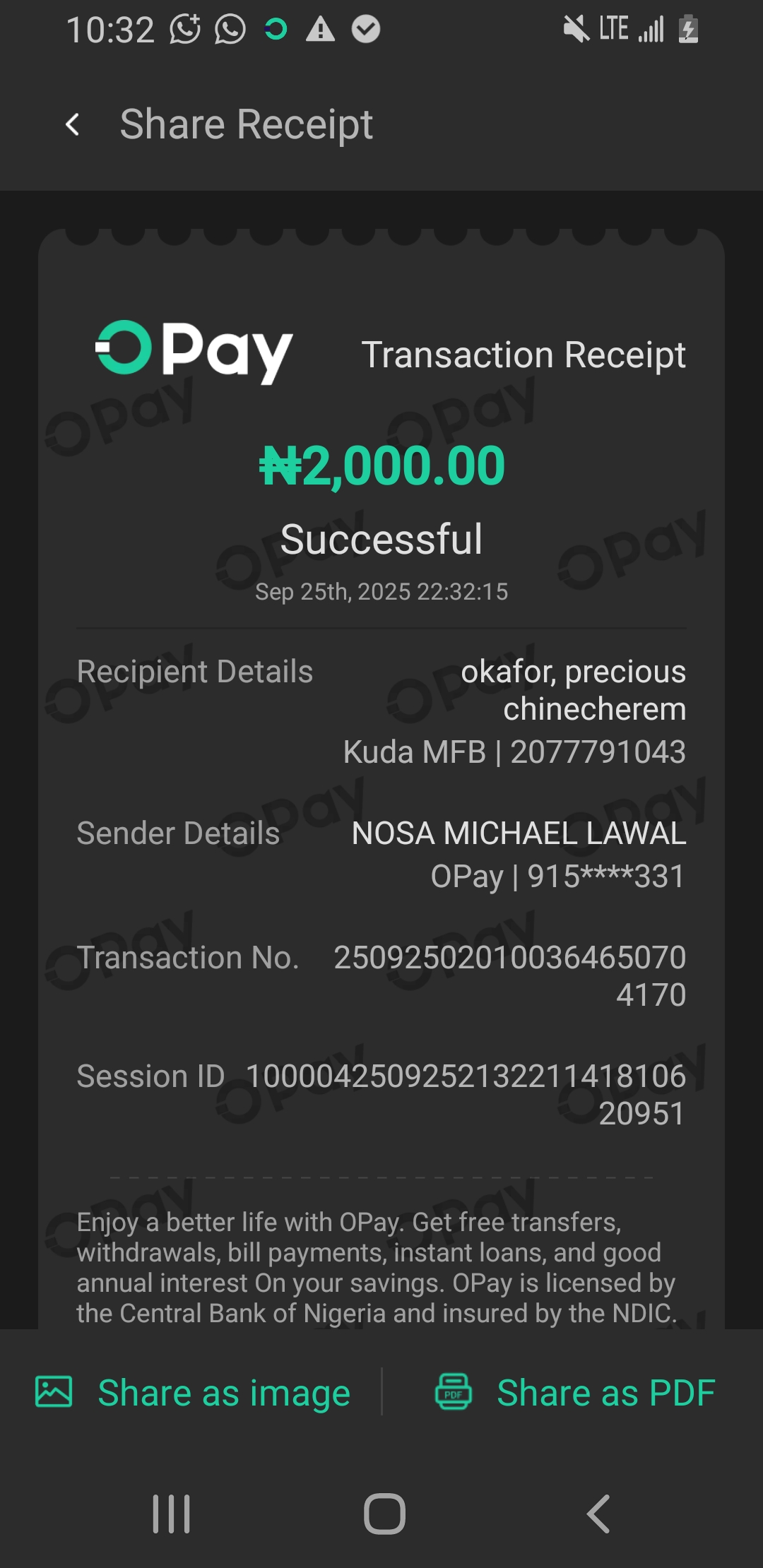763x1568 pixels.
Task: Tap the ₦2,000.00 amount
Action: (381, 466)
